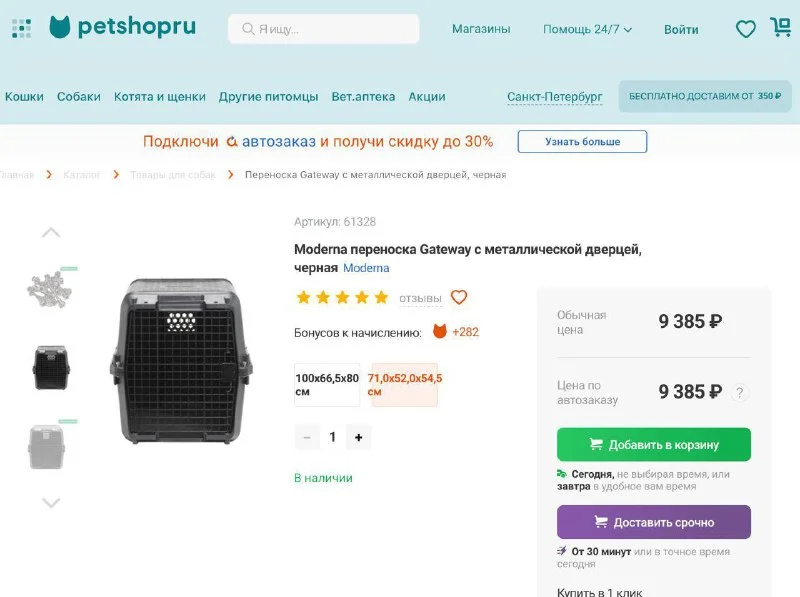
Task: Add product to wishlist heart near reviews
Action: [459, 297]
